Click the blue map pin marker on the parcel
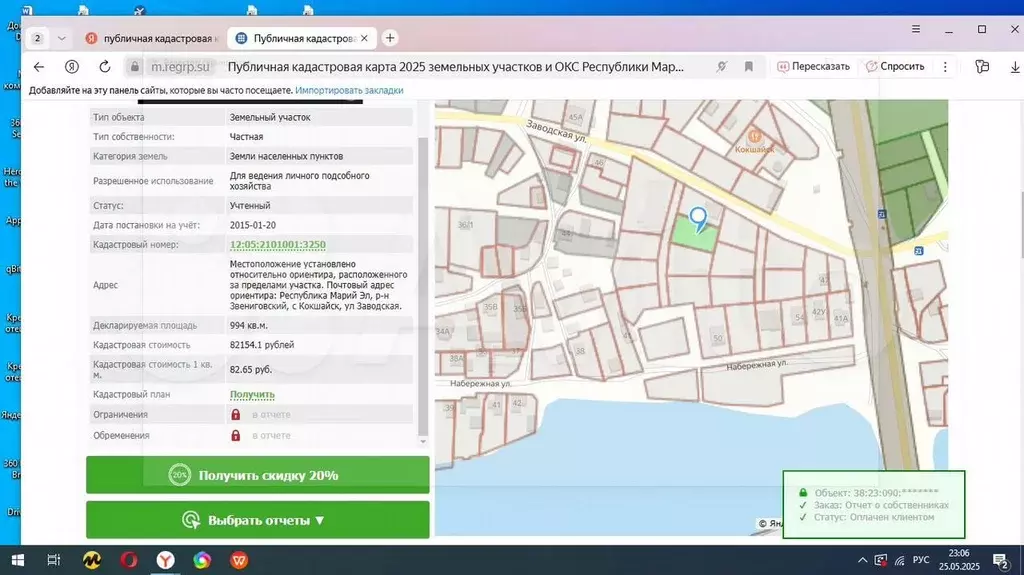This screenshot has height=575, width=1024. (698, 220)
